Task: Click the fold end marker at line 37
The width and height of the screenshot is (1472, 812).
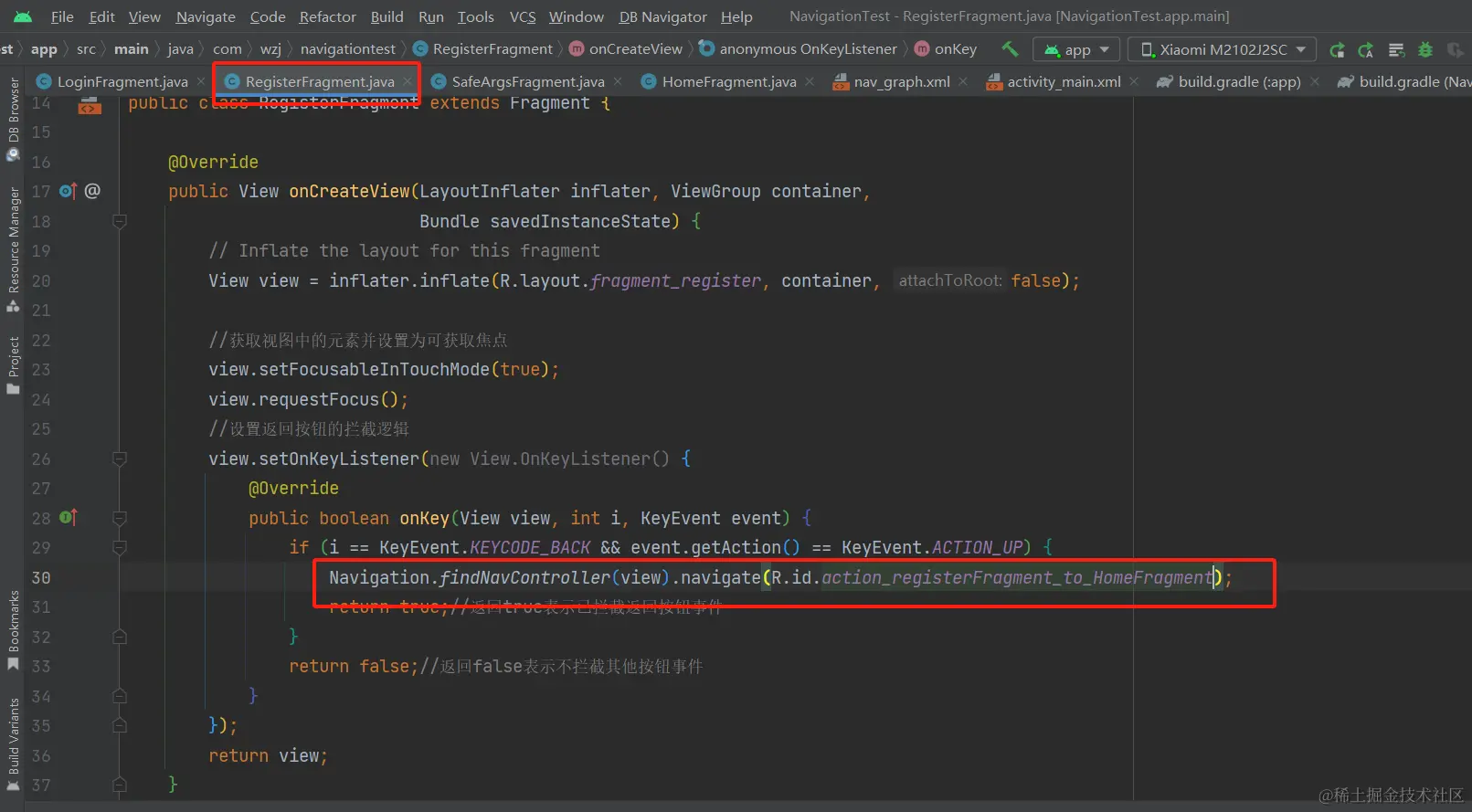Action: pyautogui.click(x=119, y=785)
